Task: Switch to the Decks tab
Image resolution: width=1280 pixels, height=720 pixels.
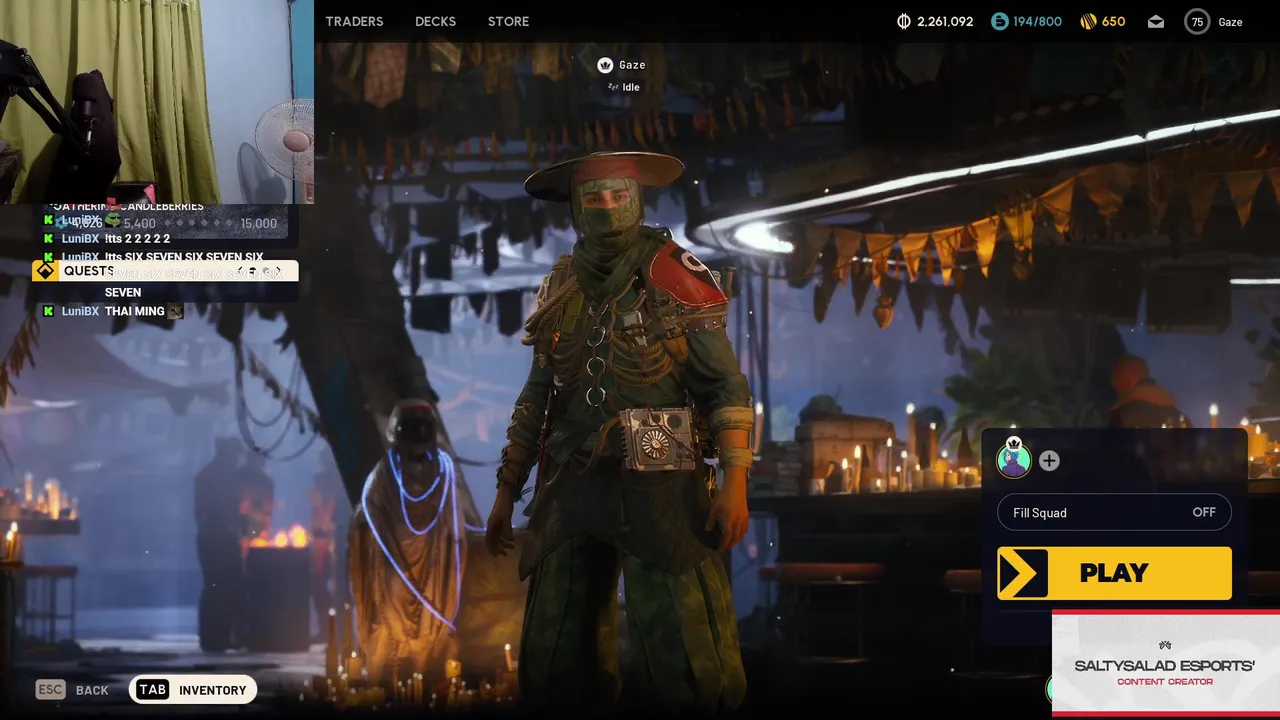Action: (435, 21)
